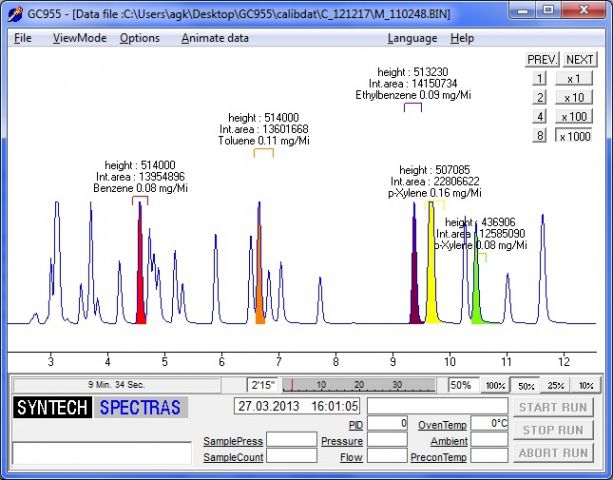This screenshot has height=480, width=613.
Task: Click the Benzene 0.08 mg/Mi label
Action: coord(140,188)
